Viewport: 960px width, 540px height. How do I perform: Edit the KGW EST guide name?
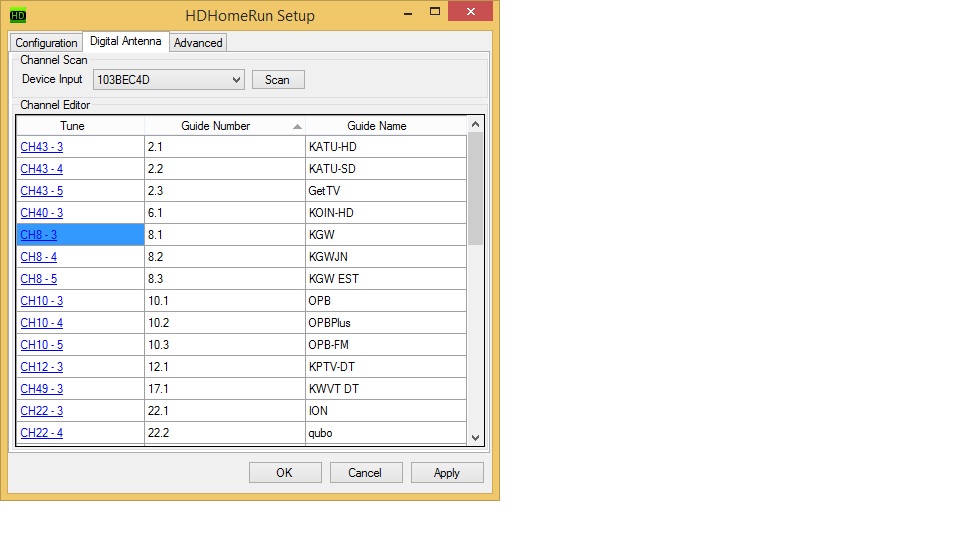[x=386, y=279]
